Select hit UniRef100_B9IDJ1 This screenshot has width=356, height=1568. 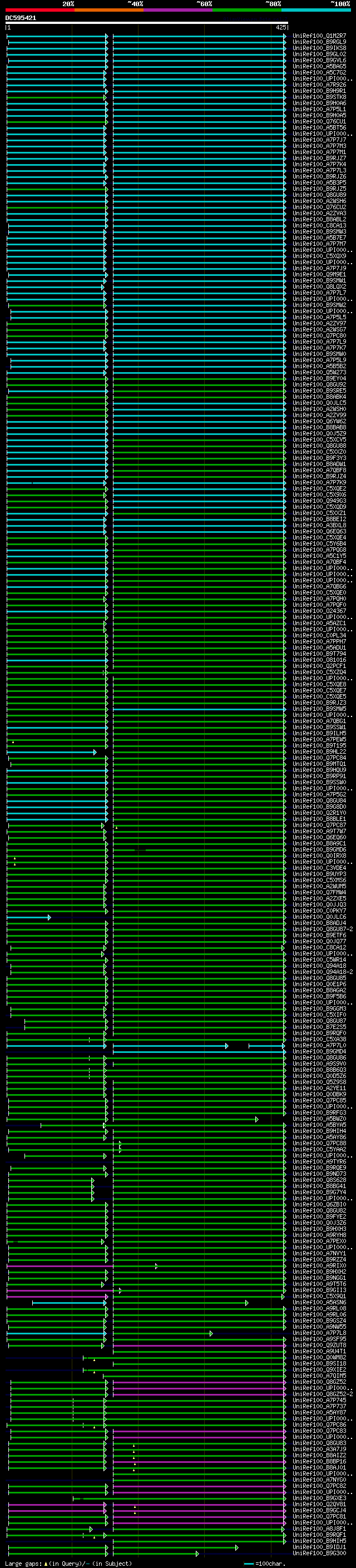319,1547
